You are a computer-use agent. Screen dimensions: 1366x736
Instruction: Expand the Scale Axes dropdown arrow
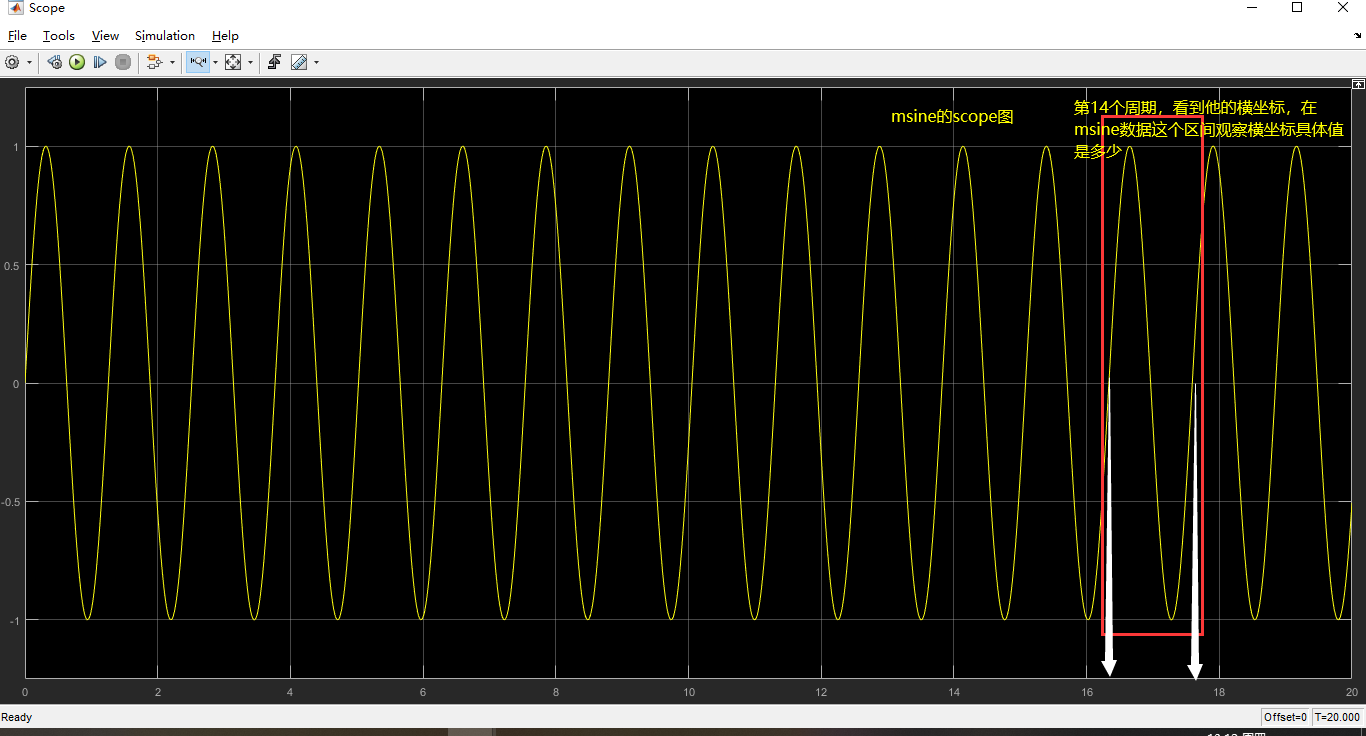(x=250, y=63)
